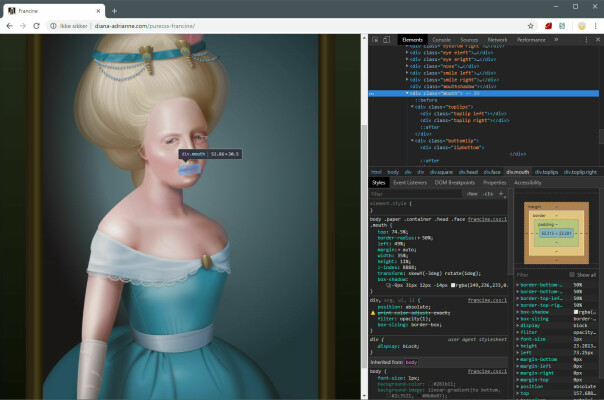The width and height of the screenshot is (604, 400).
Task: Expand computed box-shadow property
Action: coord(518,312)
